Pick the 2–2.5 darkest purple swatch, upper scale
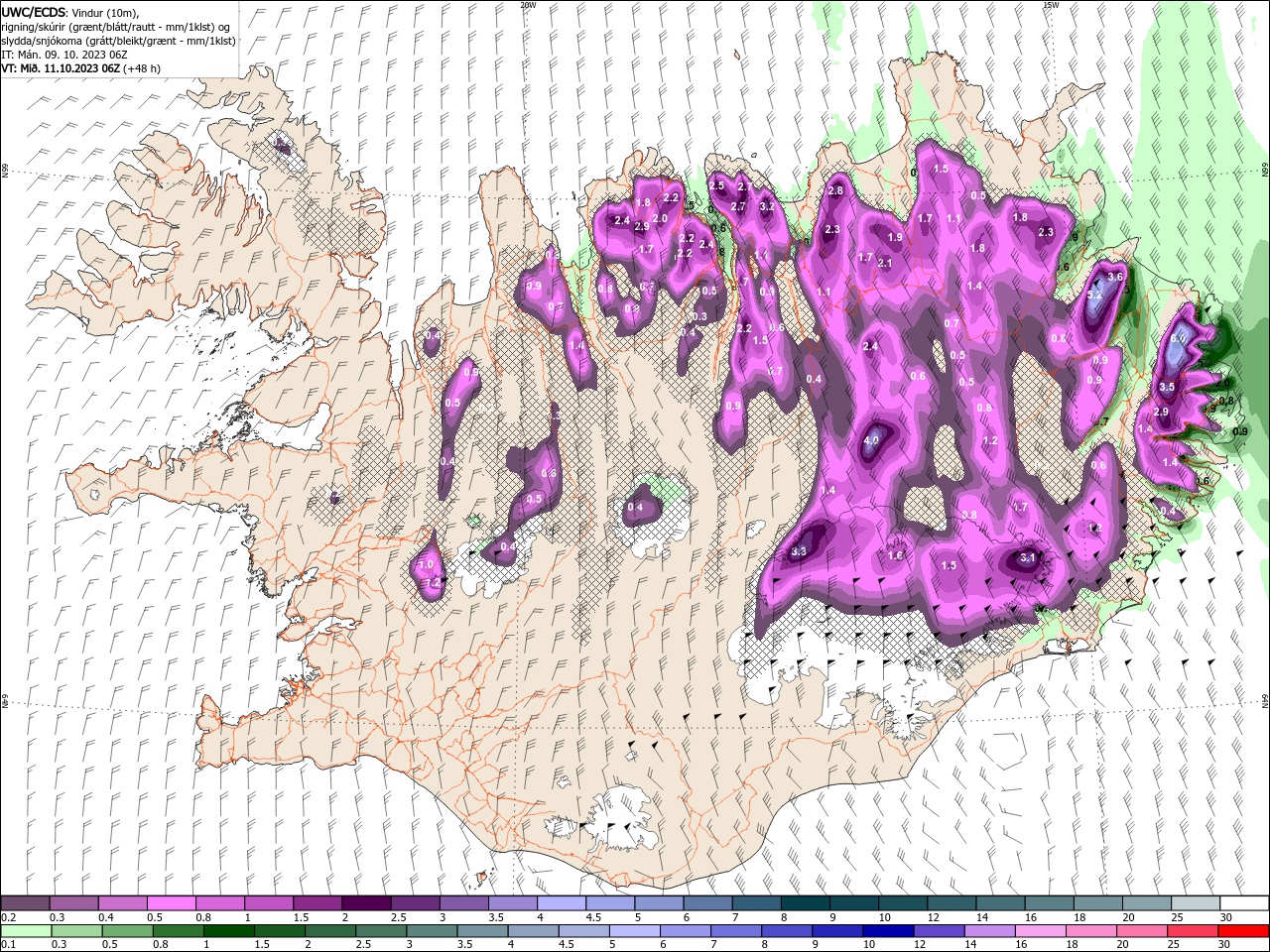 [366, 903]
